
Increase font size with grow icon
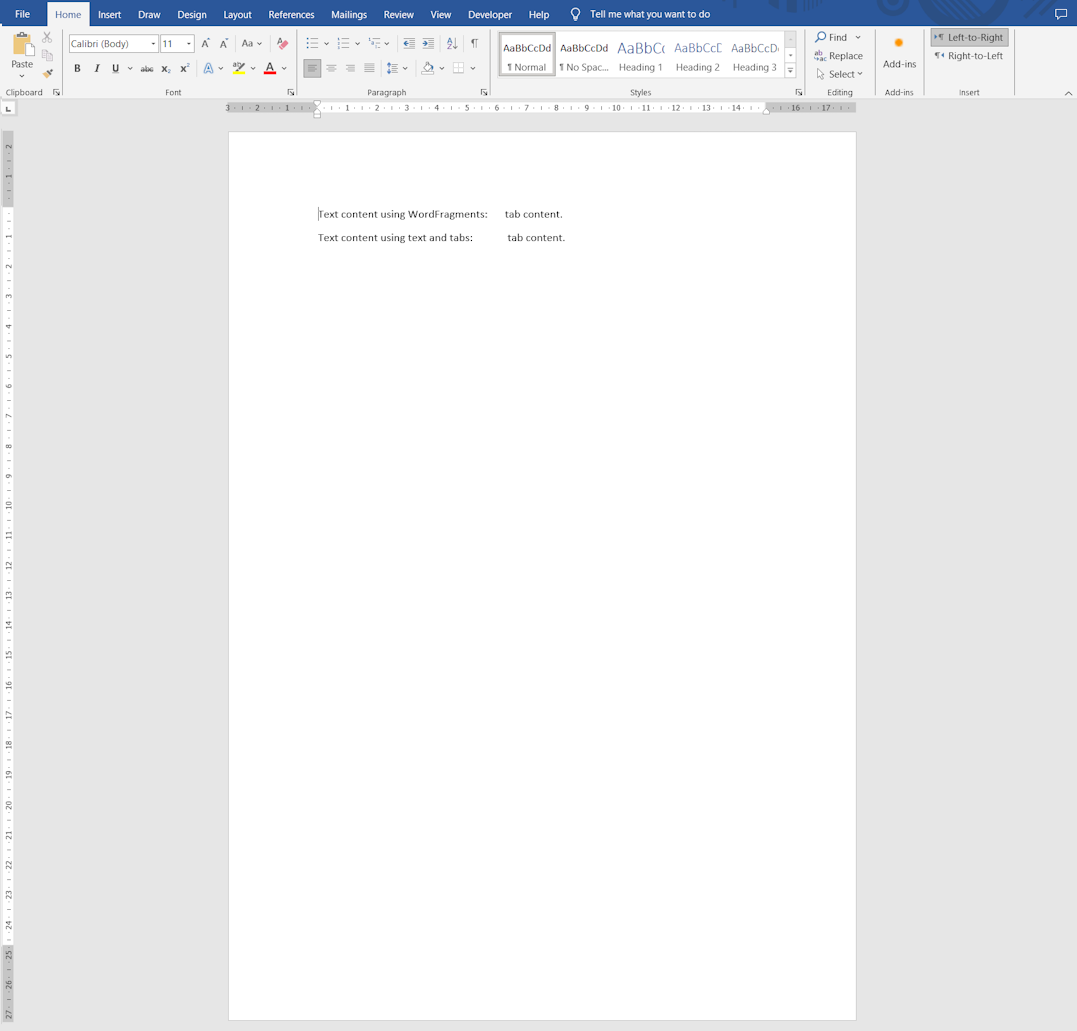click(x=205, y=43)
